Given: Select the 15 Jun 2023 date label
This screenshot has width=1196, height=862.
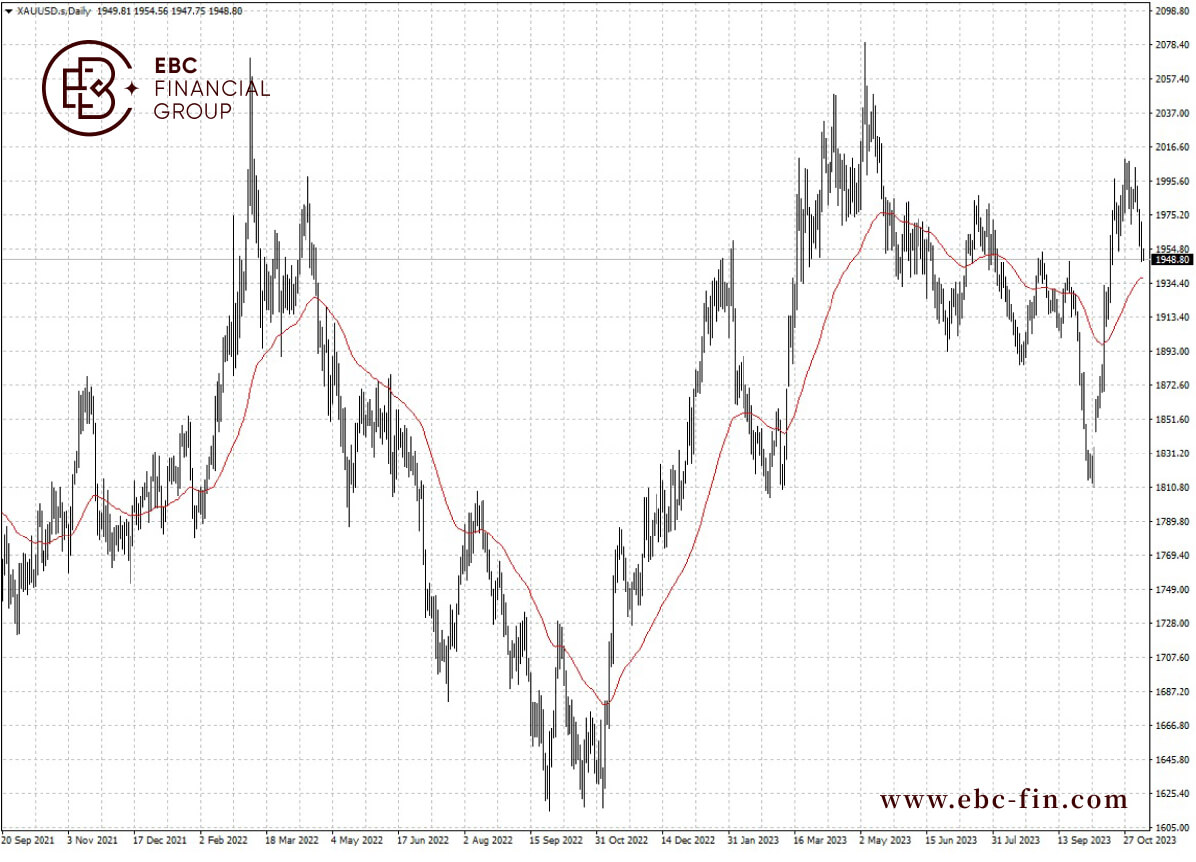Looking at the screenshot, I should (x=950, y=841).
